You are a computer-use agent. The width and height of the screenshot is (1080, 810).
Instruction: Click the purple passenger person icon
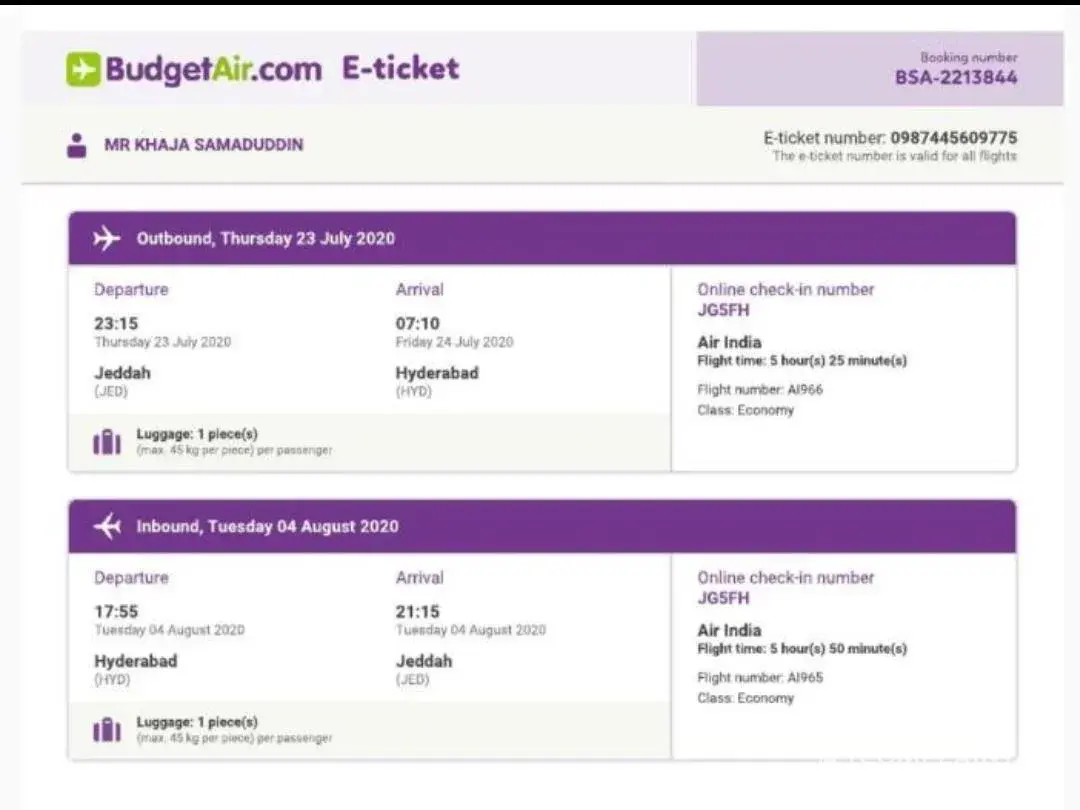(76, 145)
